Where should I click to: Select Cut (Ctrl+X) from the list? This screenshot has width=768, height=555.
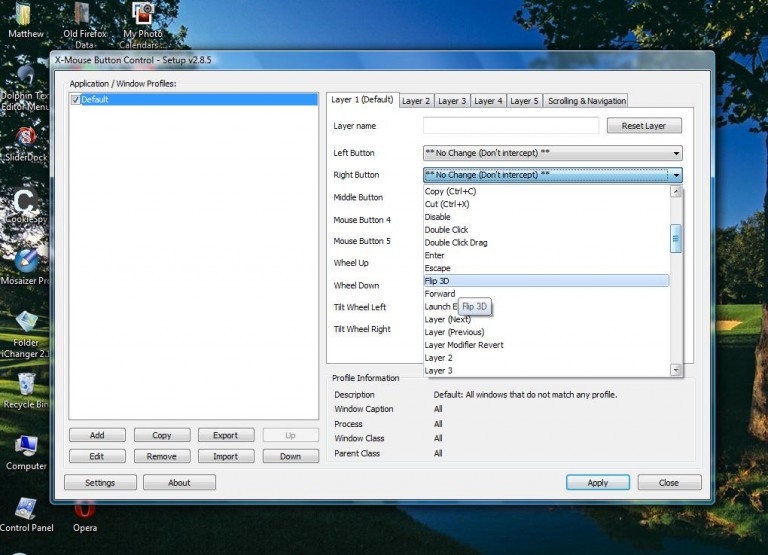[546, 204]
